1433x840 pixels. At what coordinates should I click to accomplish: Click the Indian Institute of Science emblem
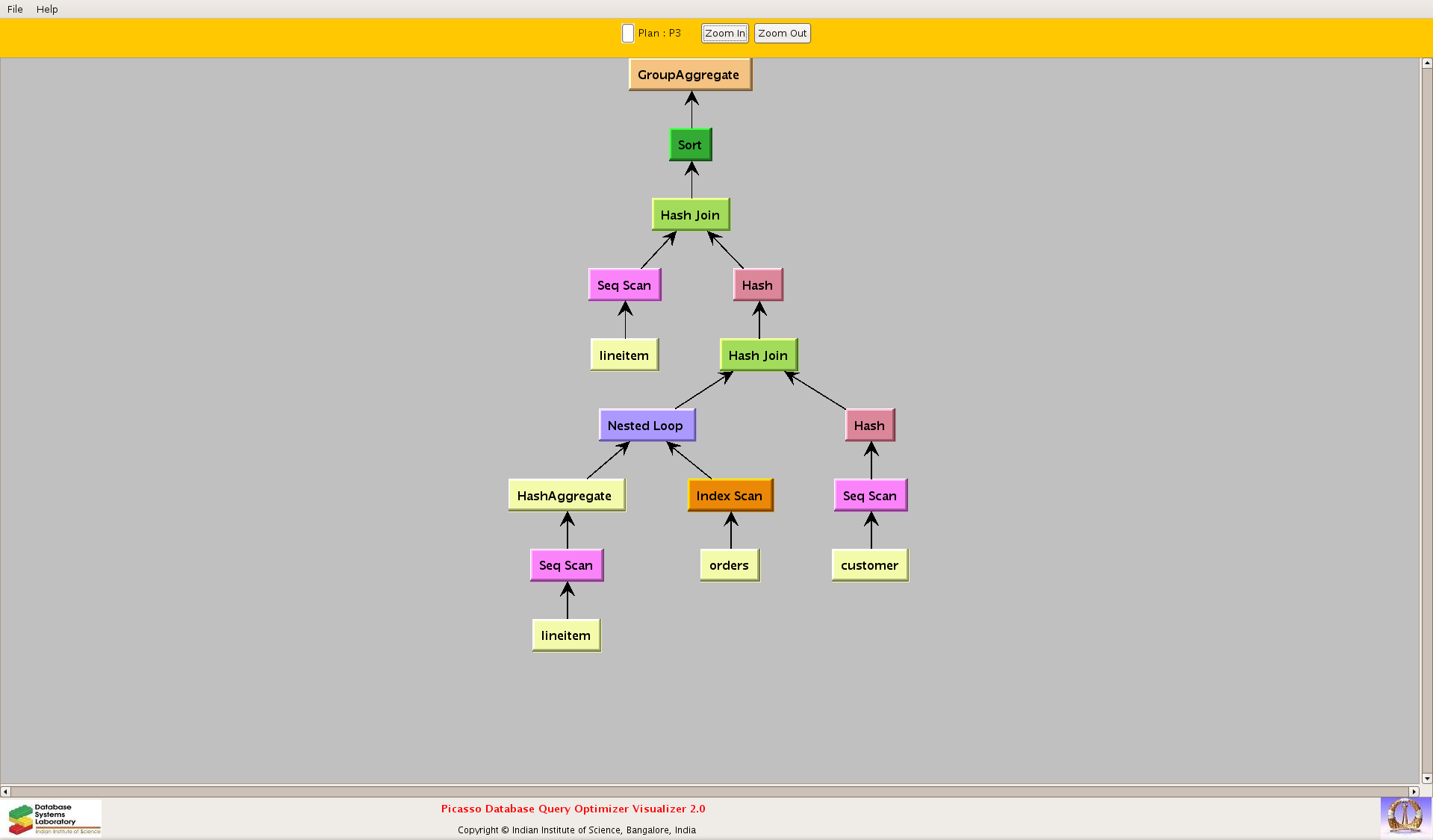(x=1405, y=816)
